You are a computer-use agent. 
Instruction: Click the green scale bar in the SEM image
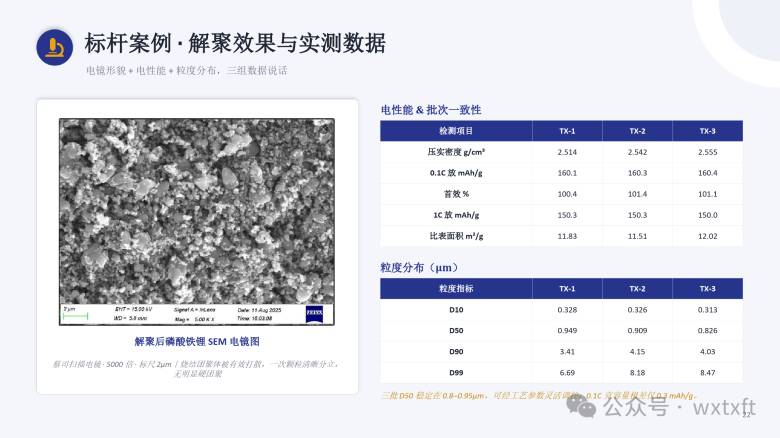(76, 316)
